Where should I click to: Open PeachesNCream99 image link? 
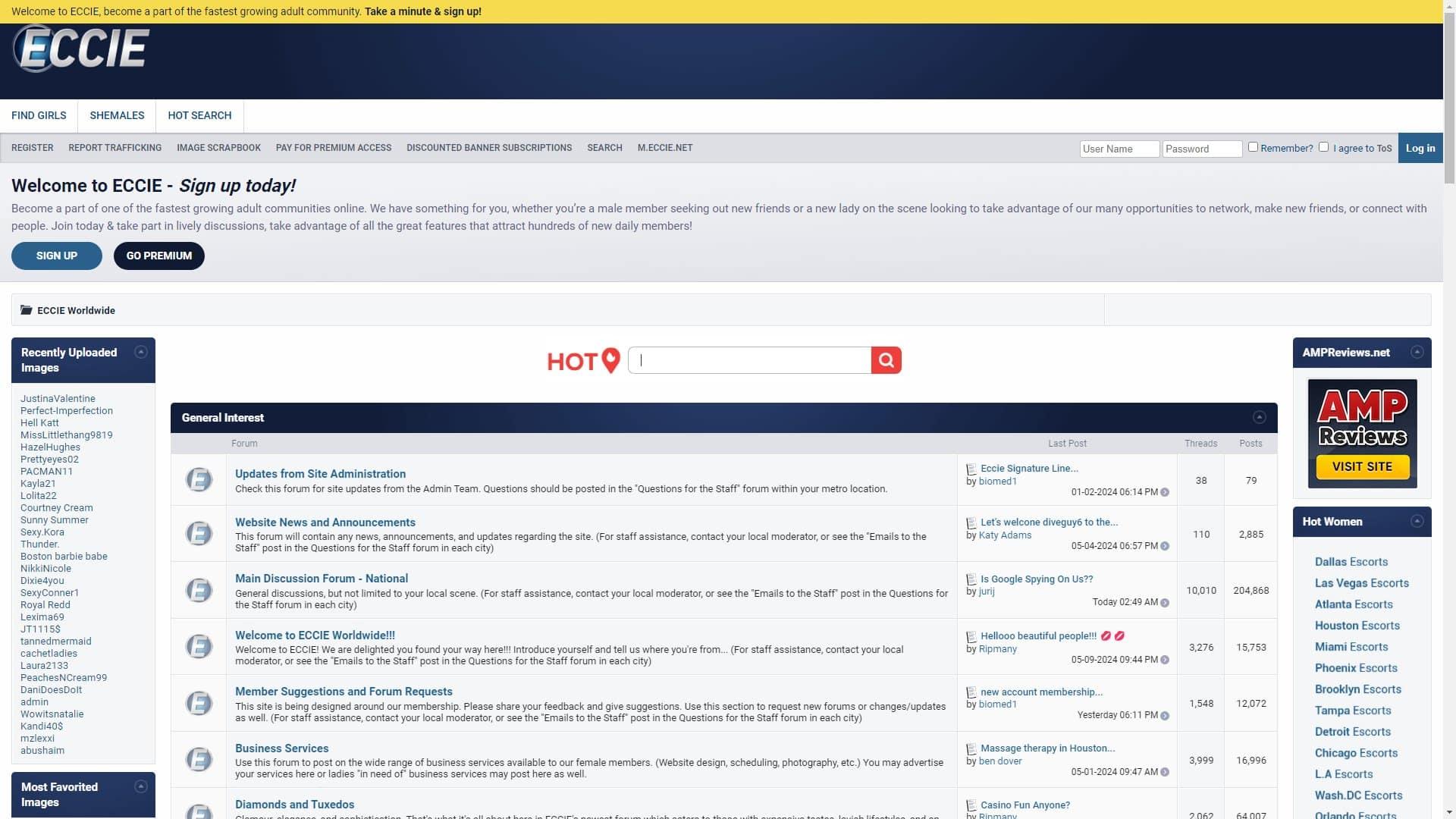pyautogui.click(x=64, y=678)
